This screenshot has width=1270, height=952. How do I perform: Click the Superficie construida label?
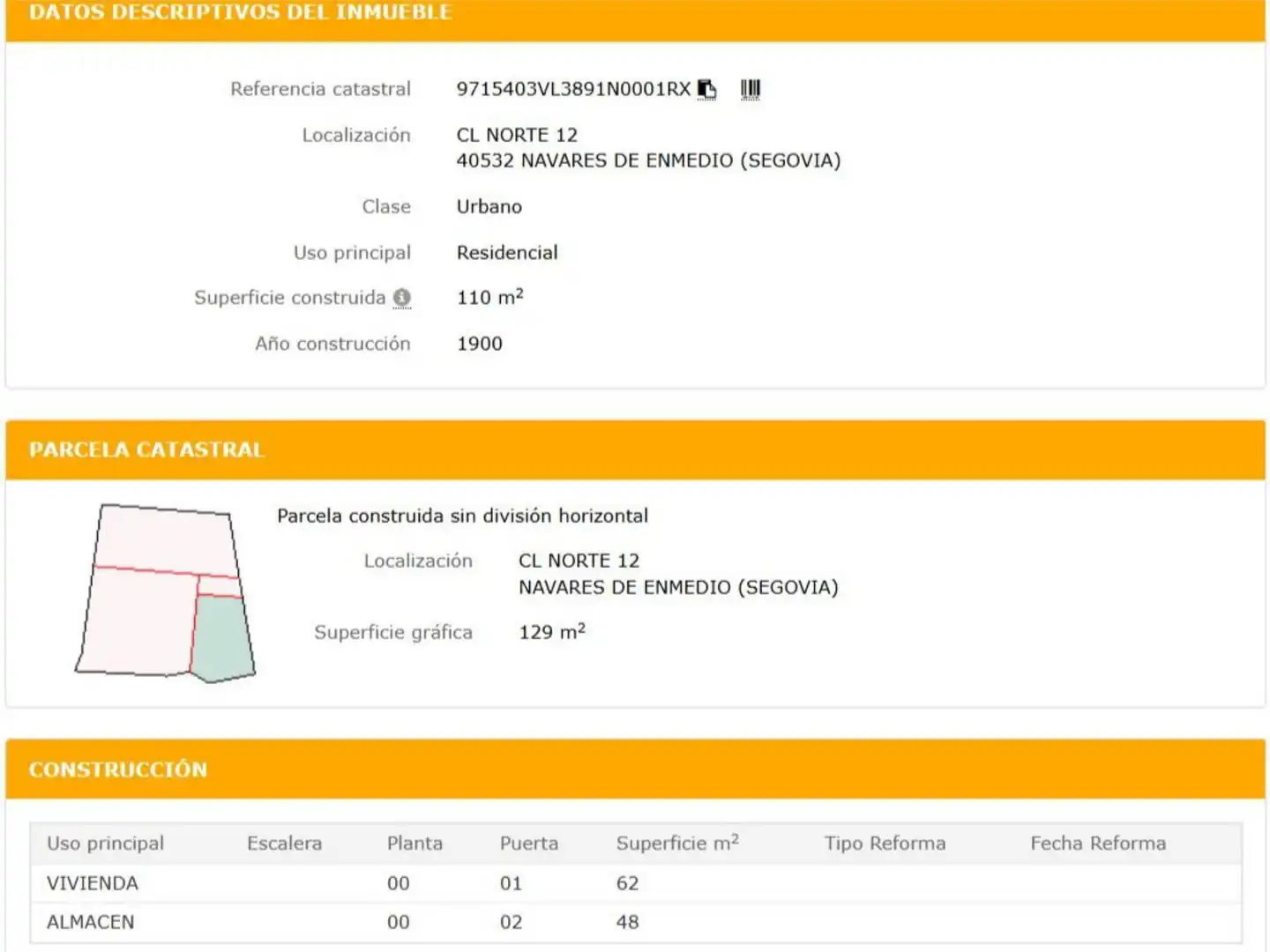point(290,298)
